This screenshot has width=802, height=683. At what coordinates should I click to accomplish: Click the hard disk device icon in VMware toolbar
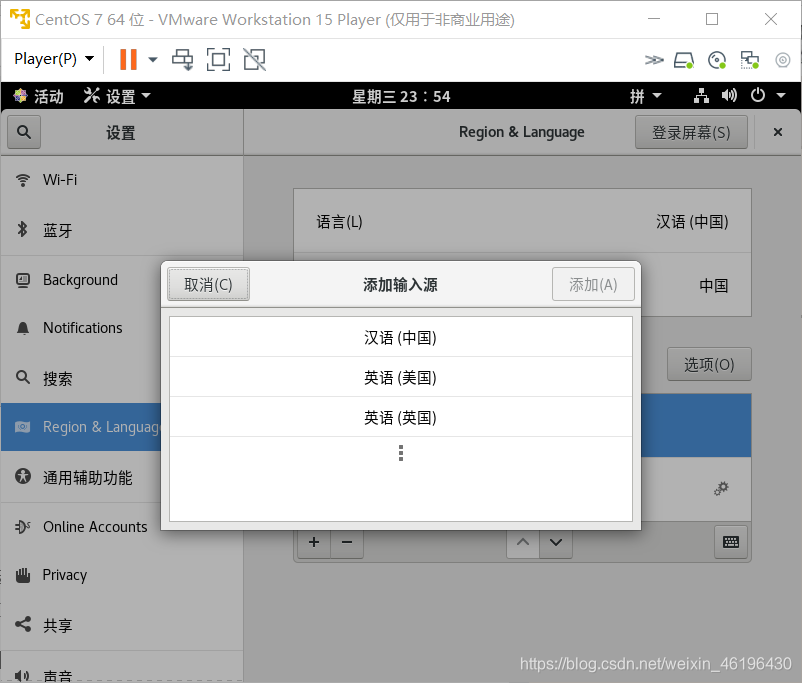point(684,60)
